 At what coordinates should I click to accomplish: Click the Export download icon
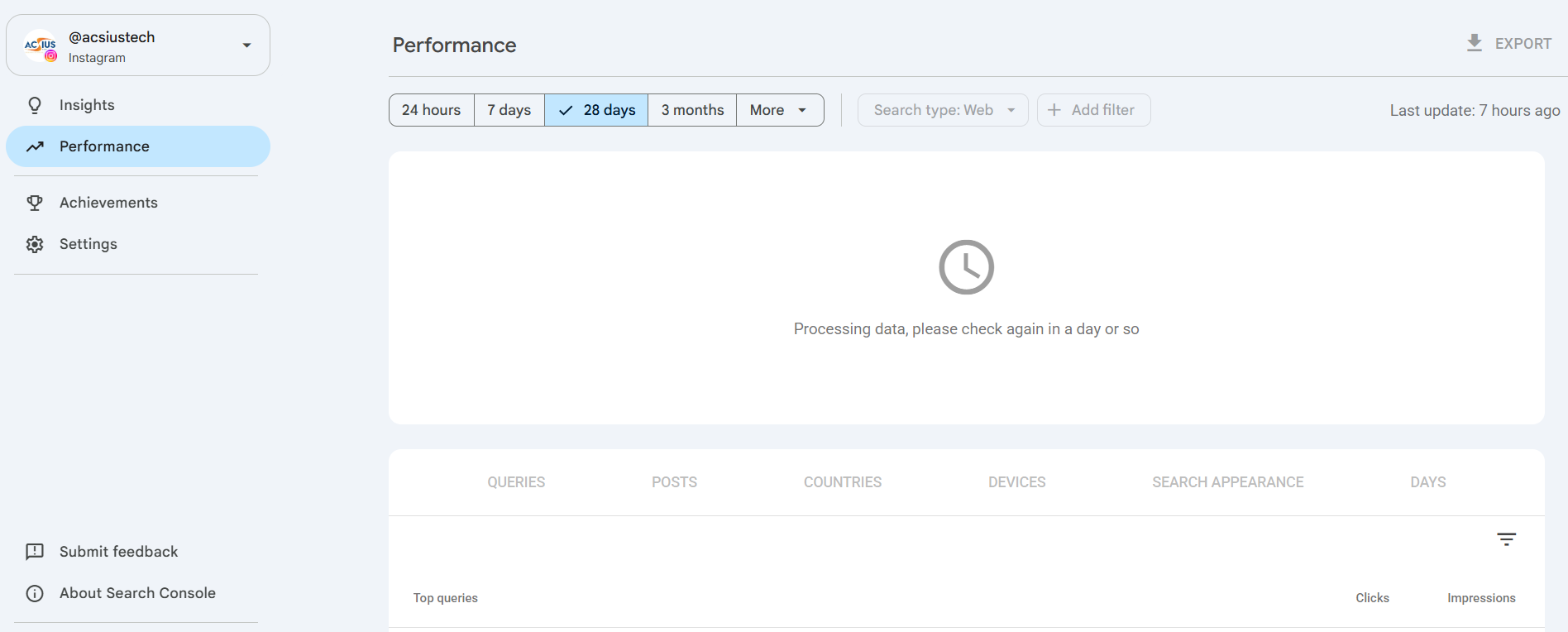1475,43
